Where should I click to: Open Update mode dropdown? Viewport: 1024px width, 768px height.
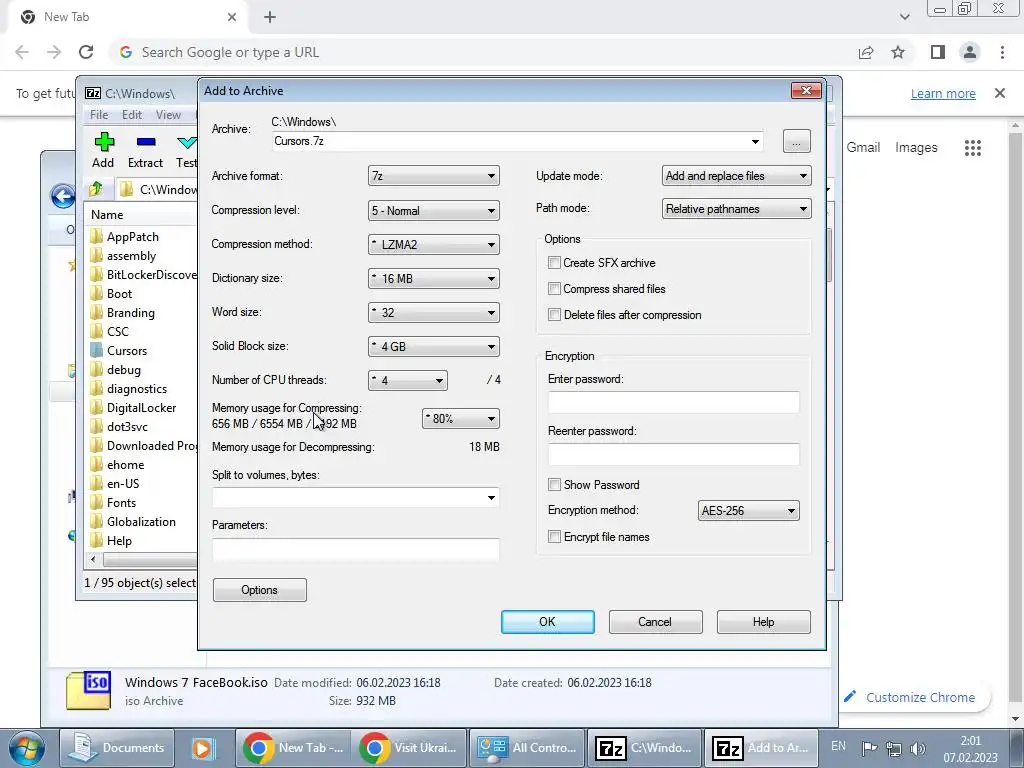tap(737, 176)
